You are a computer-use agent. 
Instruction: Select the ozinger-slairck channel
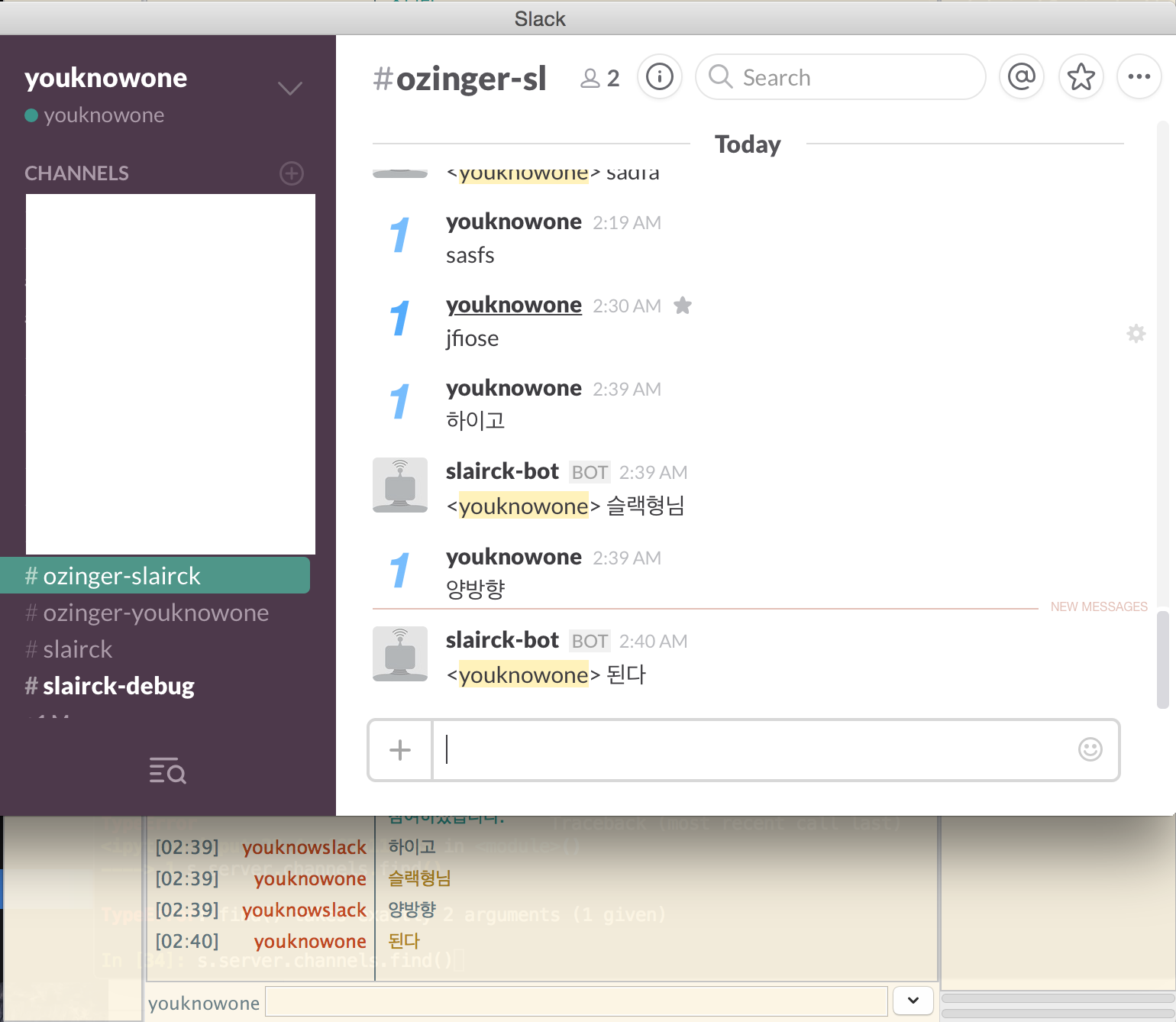tap(155, 575)
